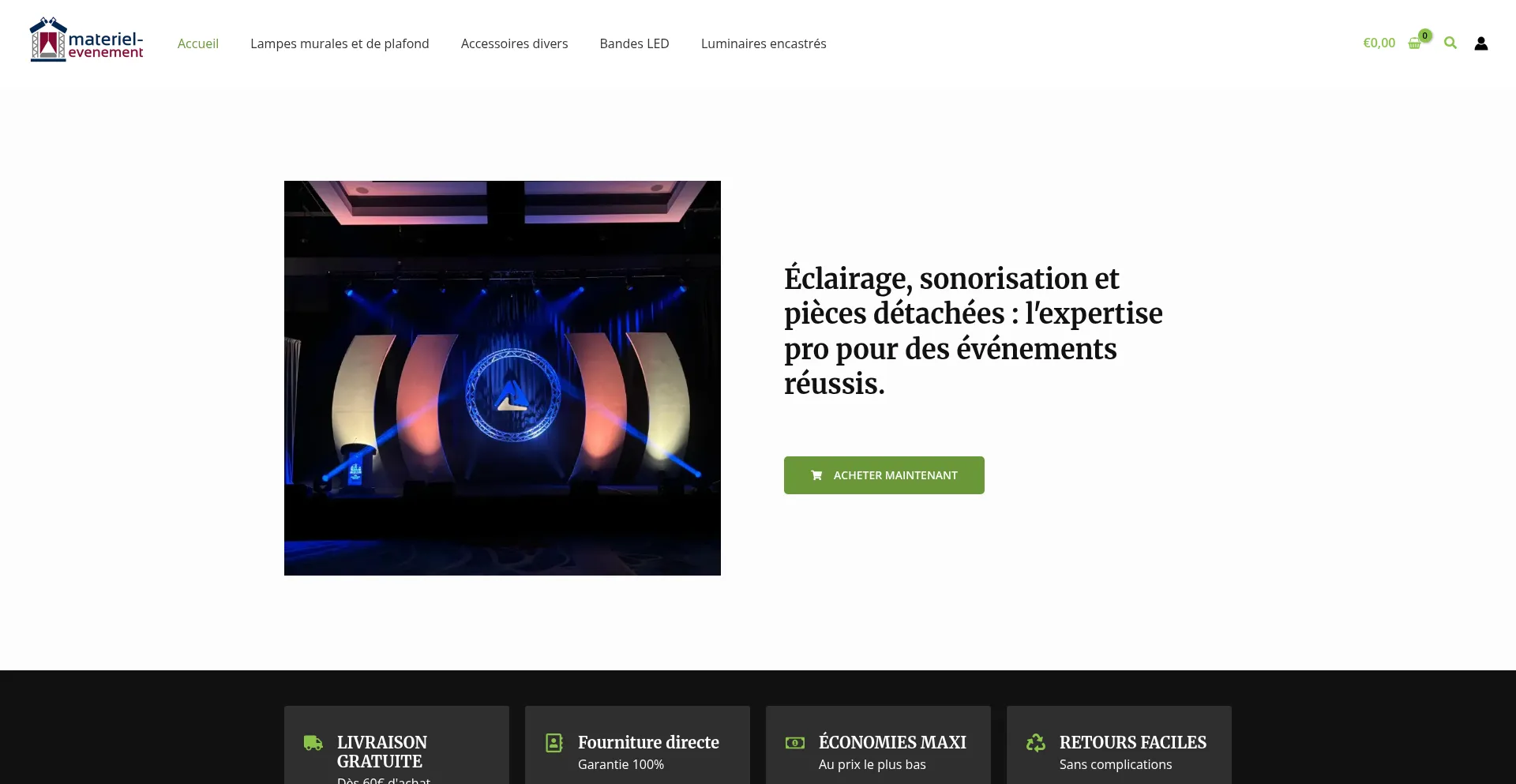Open Lampes murales et de plafond

pos(340,43)
